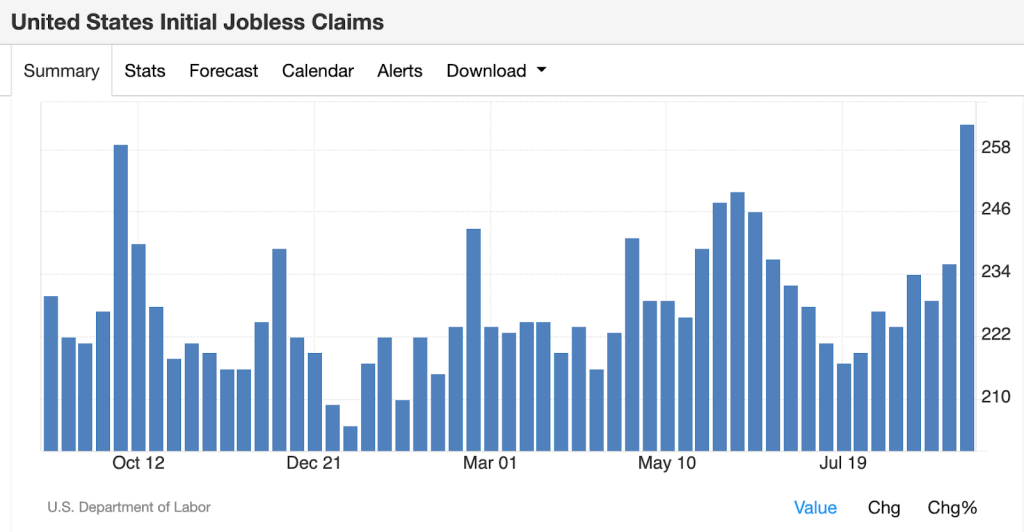Click the U.S. Department of Labor source

[x=129, y=508]
